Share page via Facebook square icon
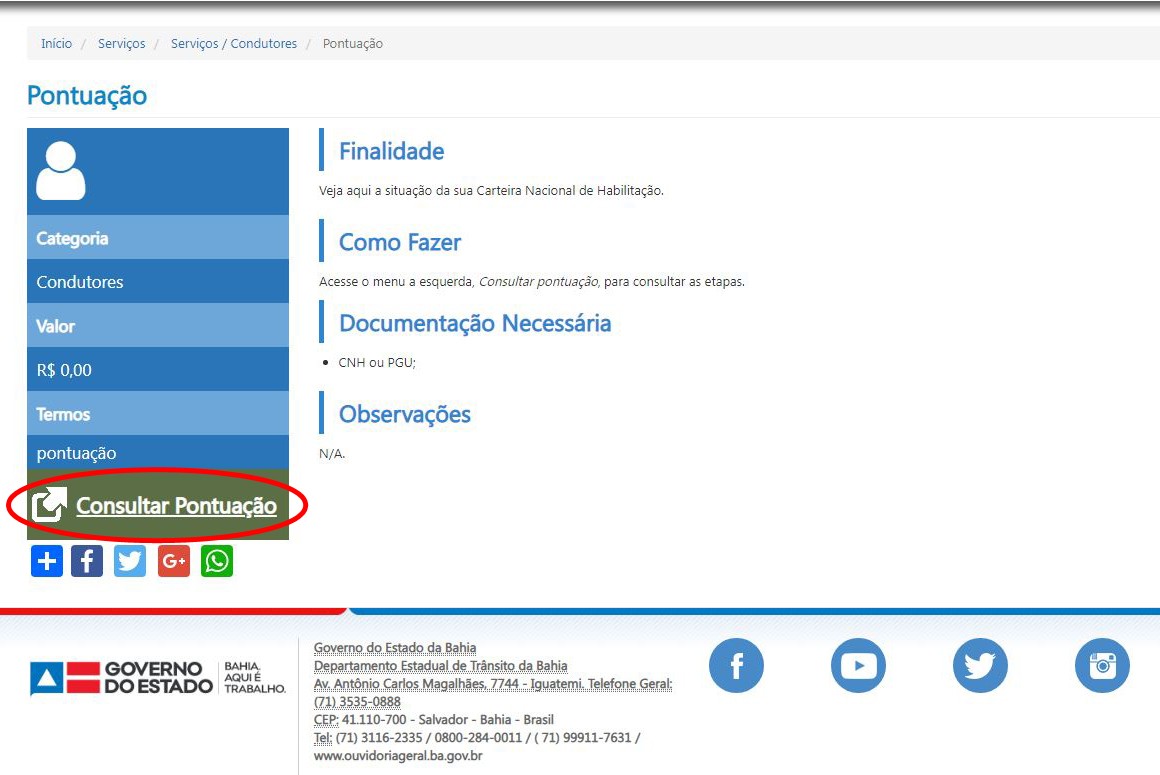Screen dimensions: 1160x775 click(87, 561)
